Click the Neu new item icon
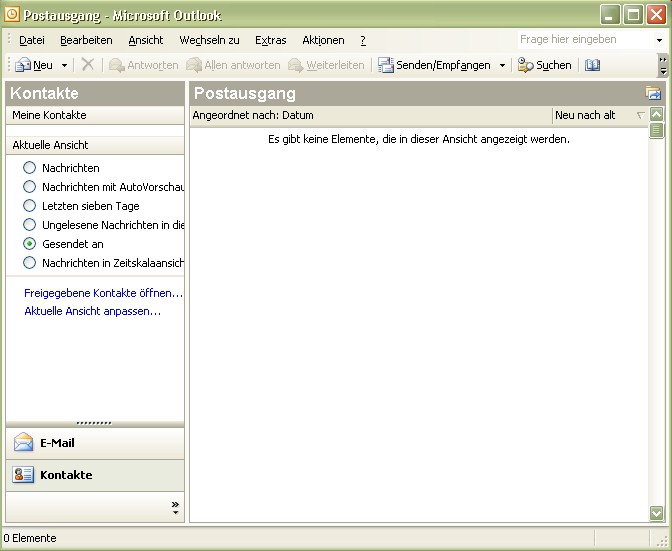Image resolution: width=672 pixels, height=551 pixels. [x=23, y=65]
